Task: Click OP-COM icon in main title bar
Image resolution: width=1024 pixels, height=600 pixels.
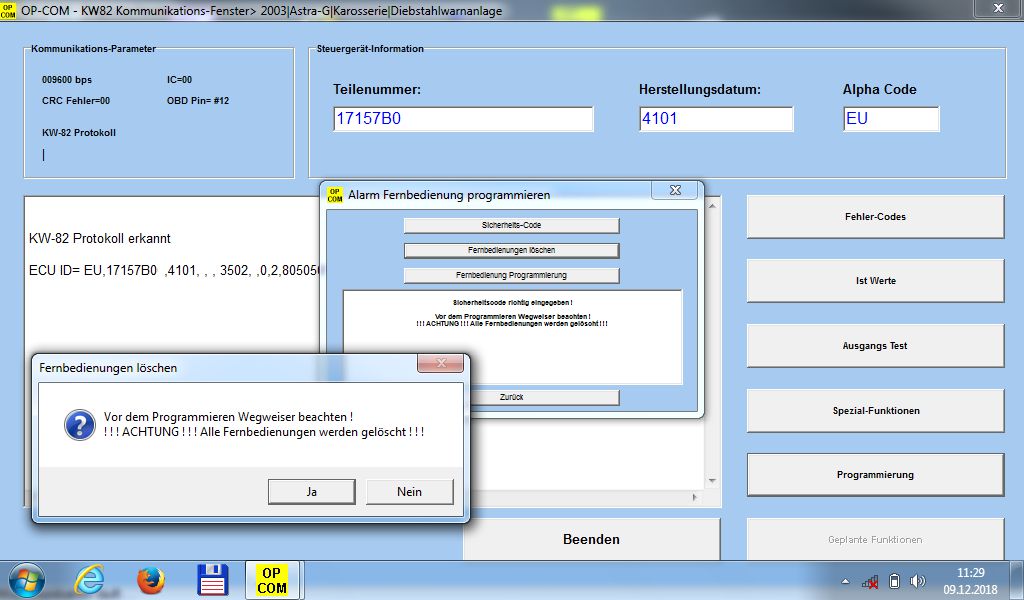Action: click(8, 10)
